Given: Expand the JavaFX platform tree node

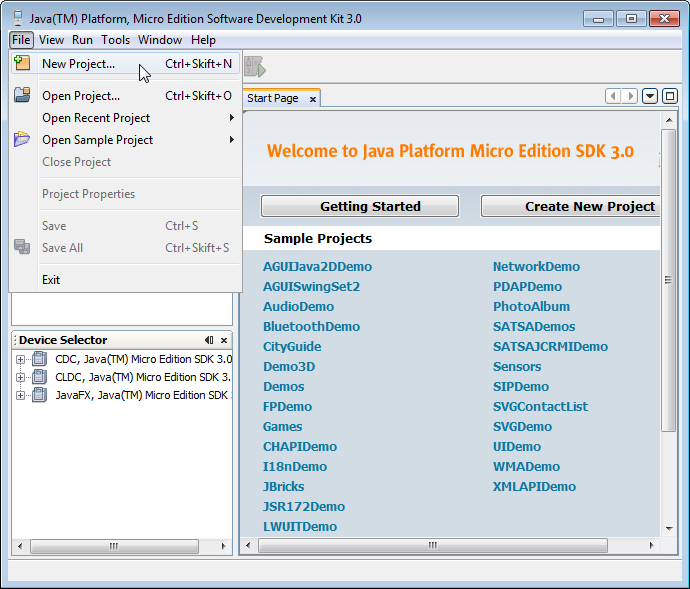Looking at the screenshot, I should pyautogui.click(x=20, y=395).
